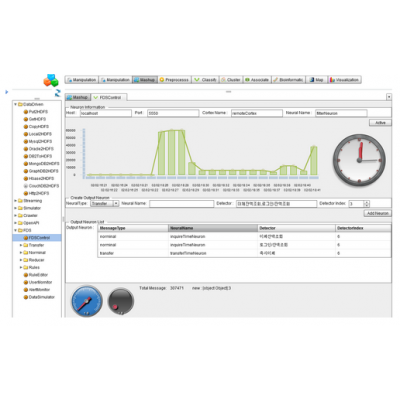Click the Active button
The image size is (400, 400).
380,123
